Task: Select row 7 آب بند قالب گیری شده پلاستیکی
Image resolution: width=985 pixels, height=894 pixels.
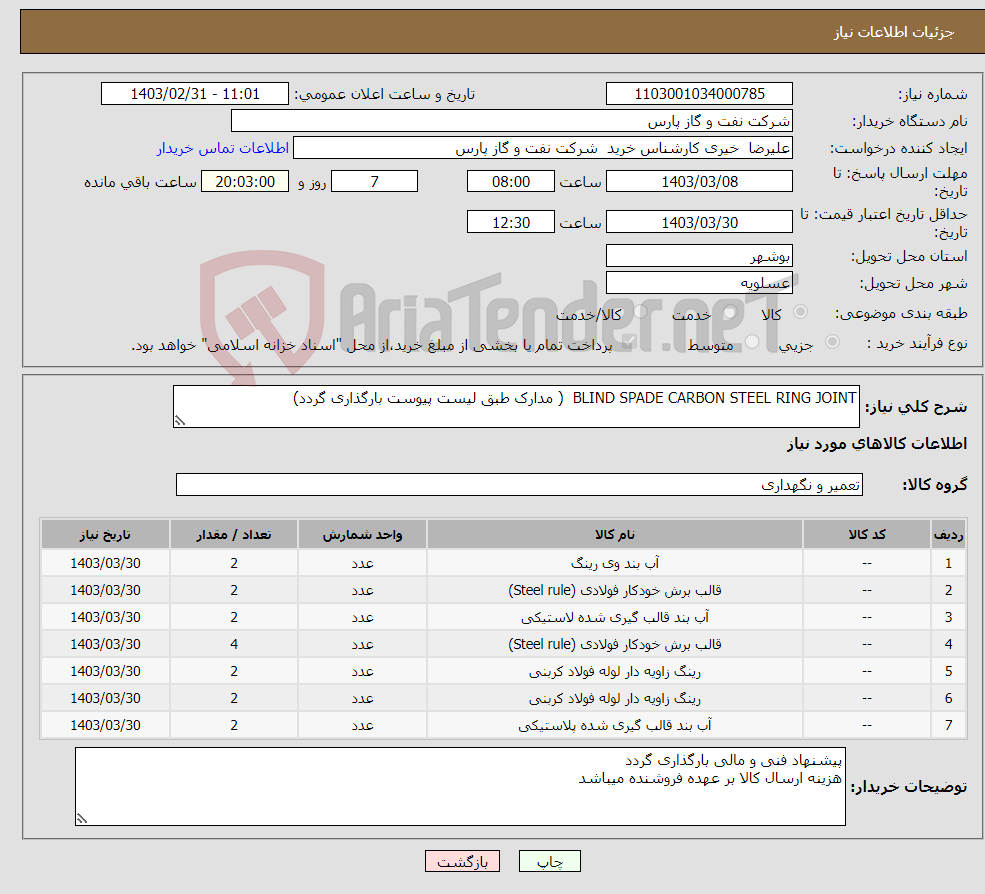Action: click(615, 726)
